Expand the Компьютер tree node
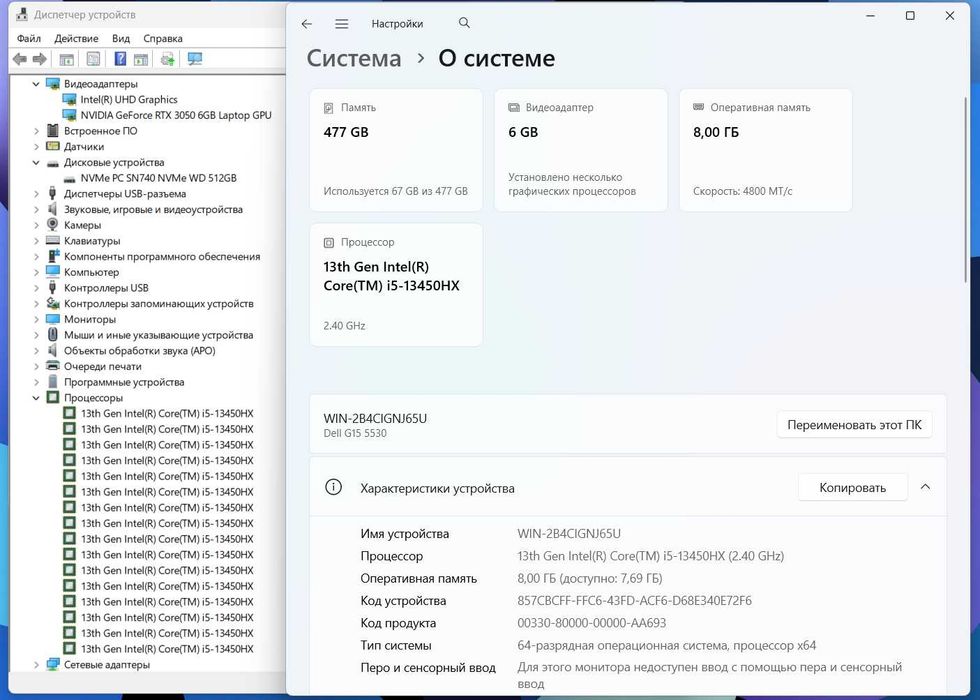The width and height of the screenshot is (980, 700). pos(36,272)
